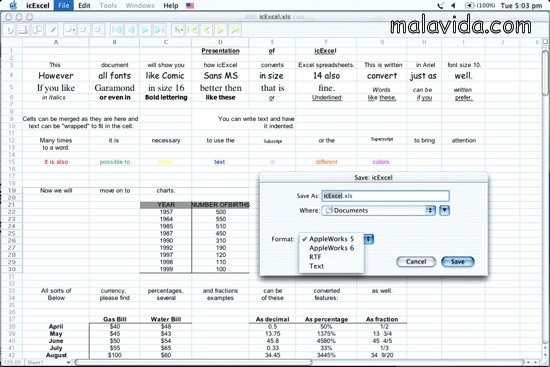Open the File menu
Viewport: 550px width, 367px height.
[x=64, y=6]
